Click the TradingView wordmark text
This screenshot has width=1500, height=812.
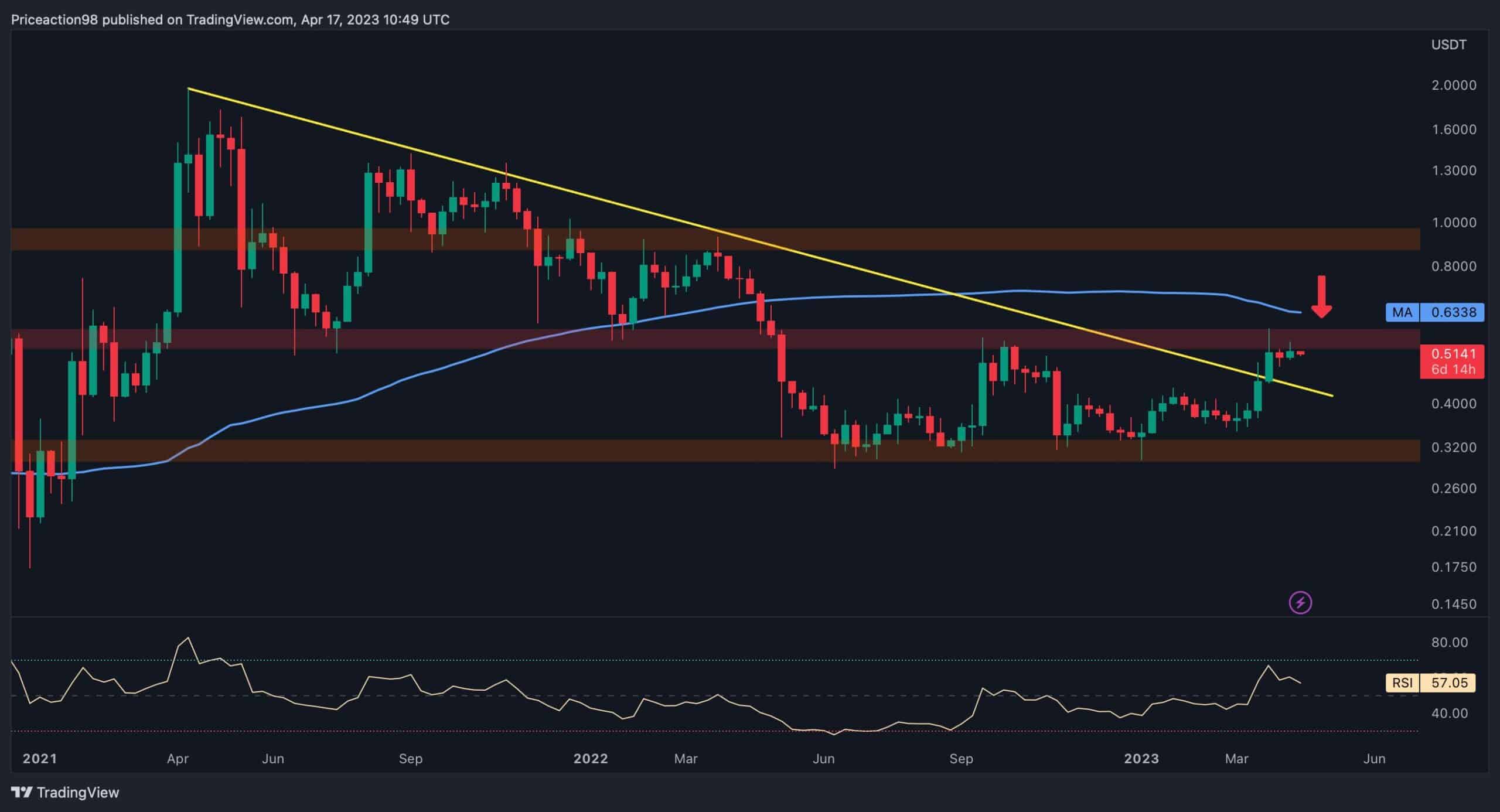[78, 793]
